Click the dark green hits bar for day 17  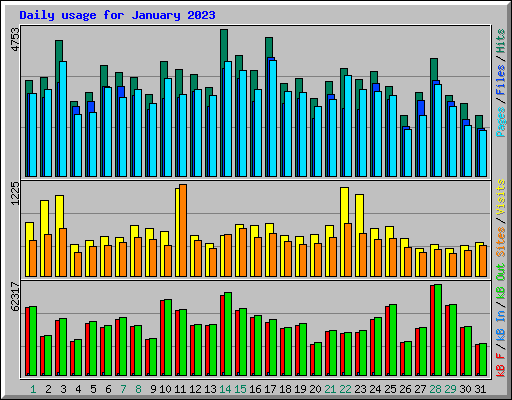[x=269, y=47]
